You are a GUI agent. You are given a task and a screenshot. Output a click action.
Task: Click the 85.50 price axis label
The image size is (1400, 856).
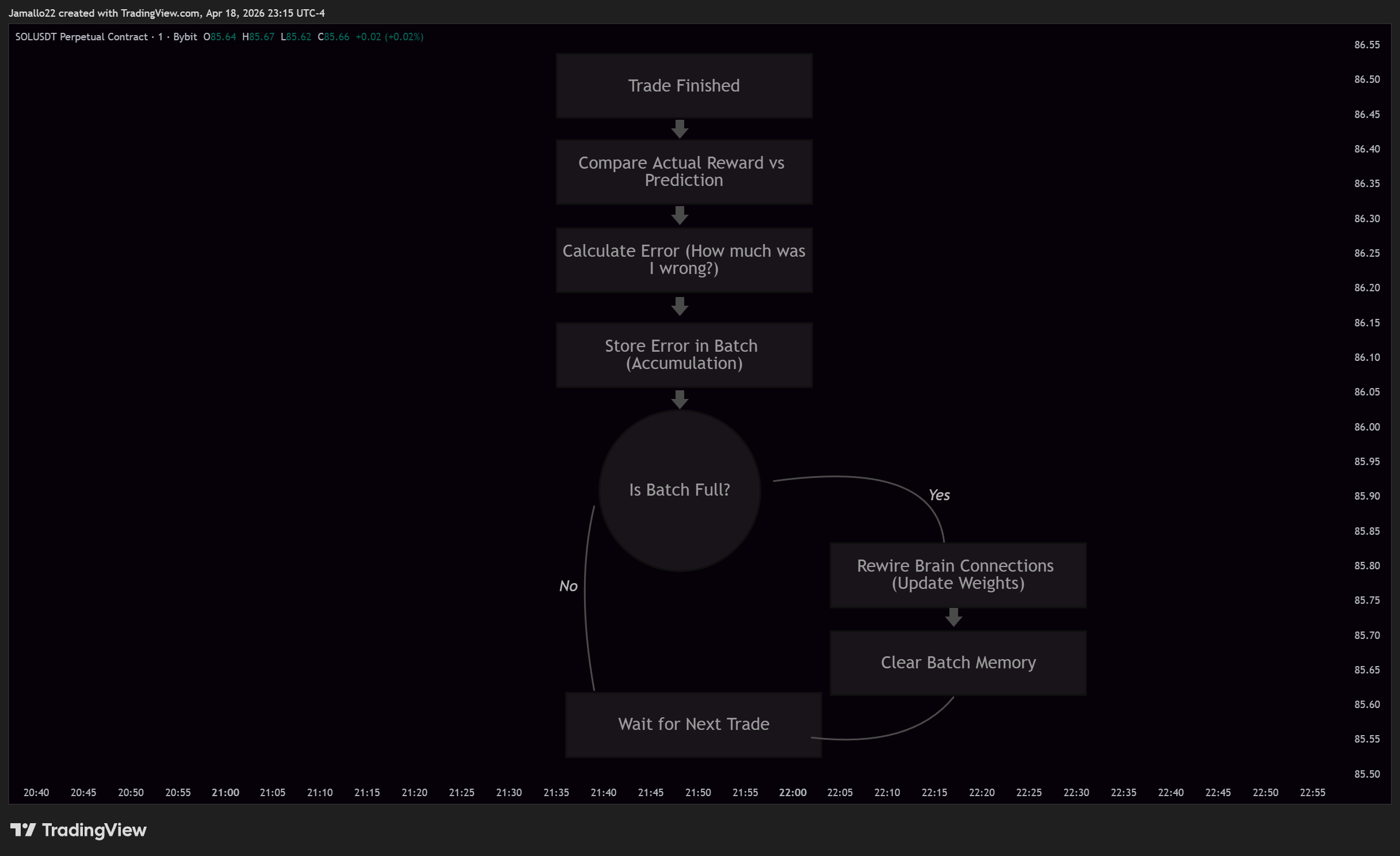click(x=1367, y=774)
